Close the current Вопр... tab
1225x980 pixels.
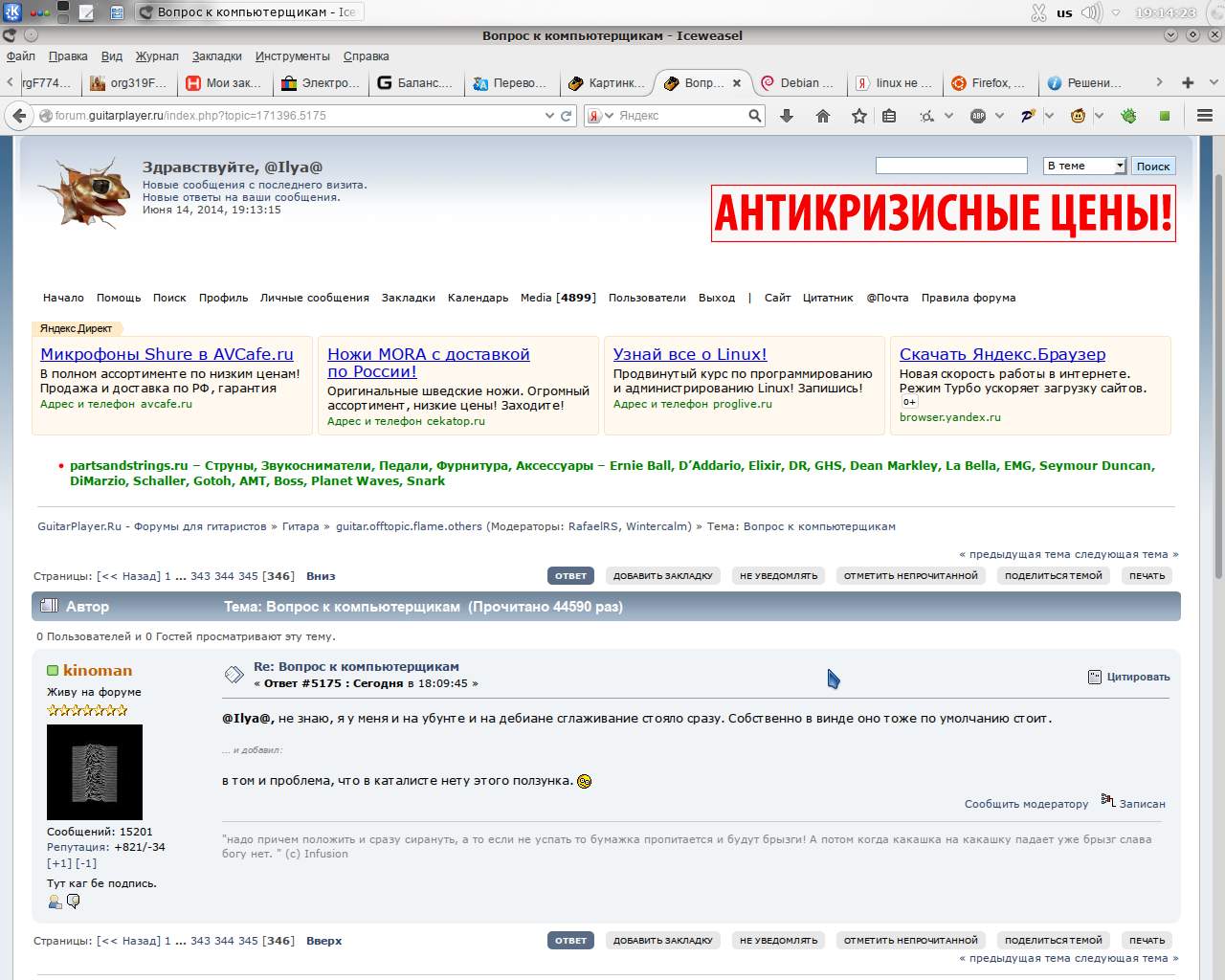pos(737,83)
